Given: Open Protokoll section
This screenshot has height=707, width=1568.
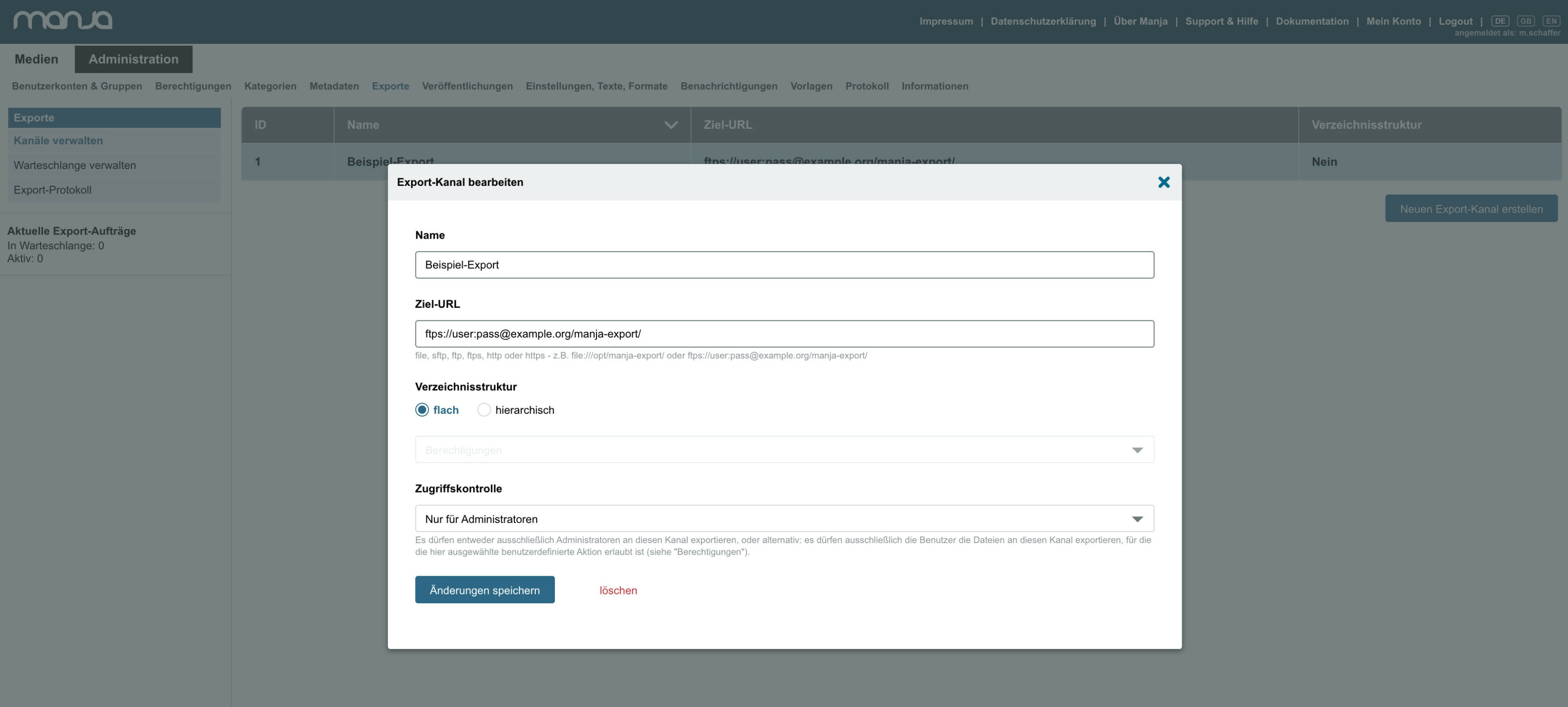Looking at the screenshot, I should coord(867,86).
